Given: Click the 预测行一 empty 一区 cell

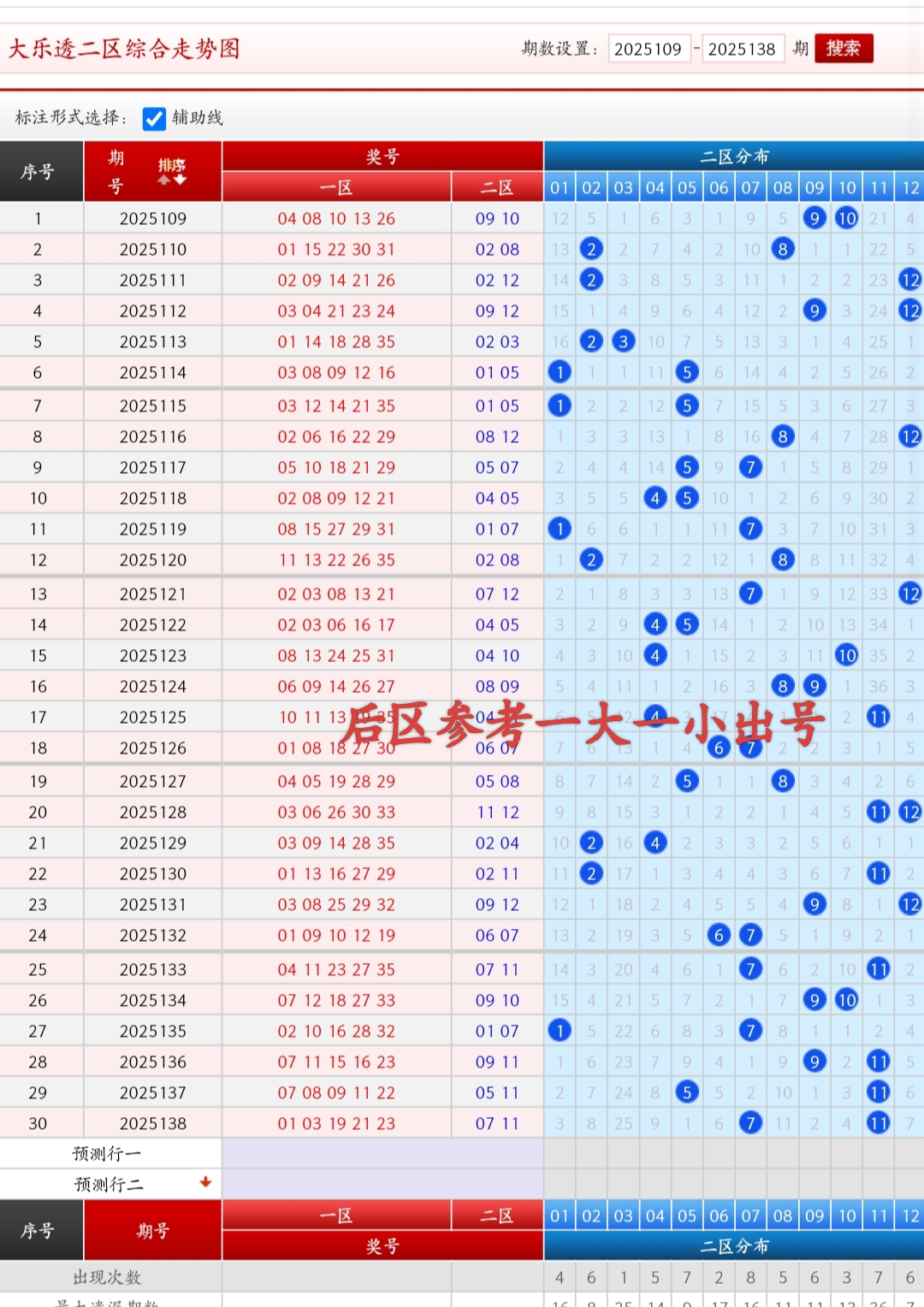Looking at the screenshot, I should click(336, 1154).
